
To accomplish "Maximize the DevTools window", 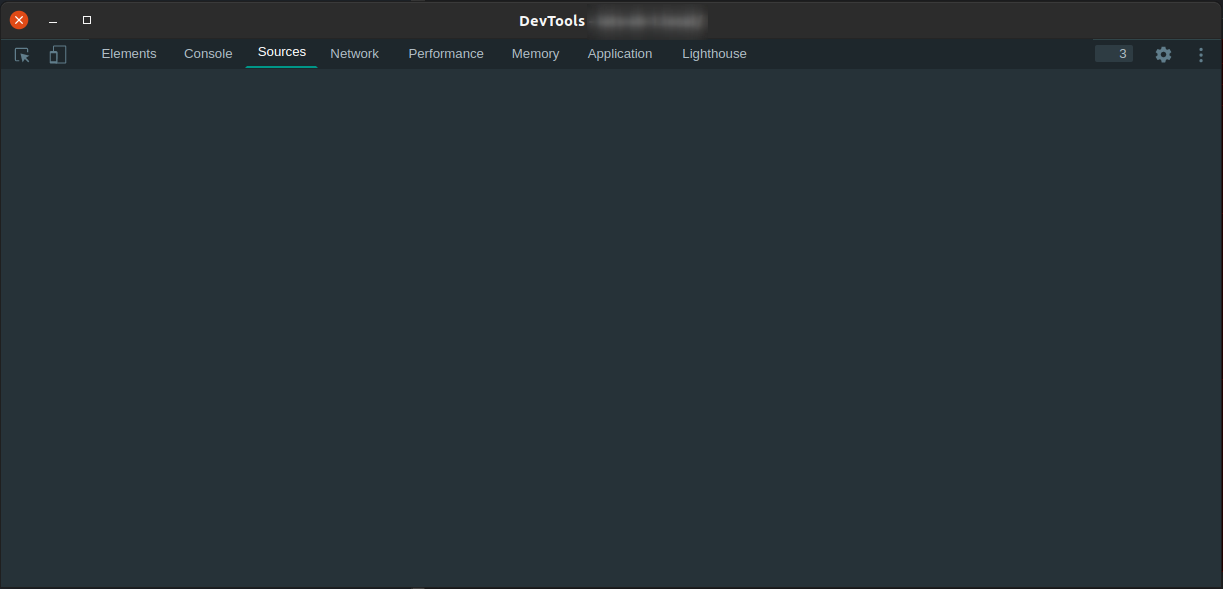I will (86, 19).
